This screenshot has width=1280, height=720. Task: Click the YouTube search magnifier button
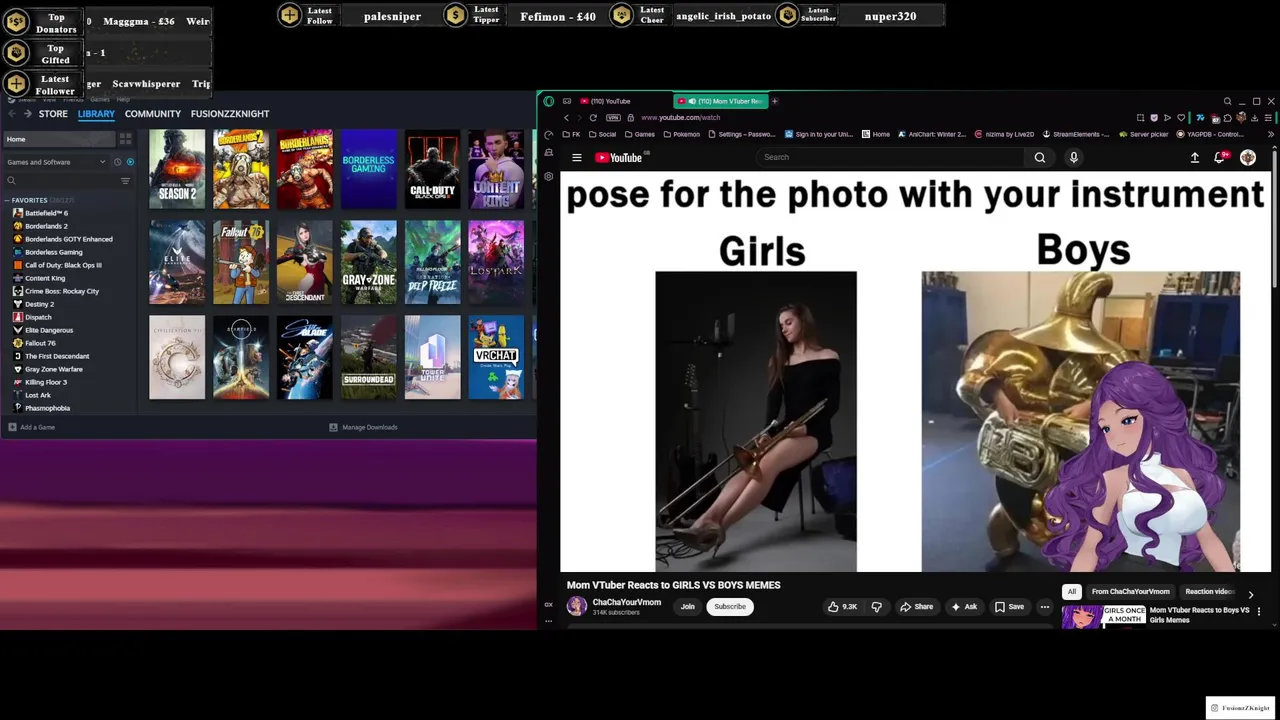coord(1040,157)
